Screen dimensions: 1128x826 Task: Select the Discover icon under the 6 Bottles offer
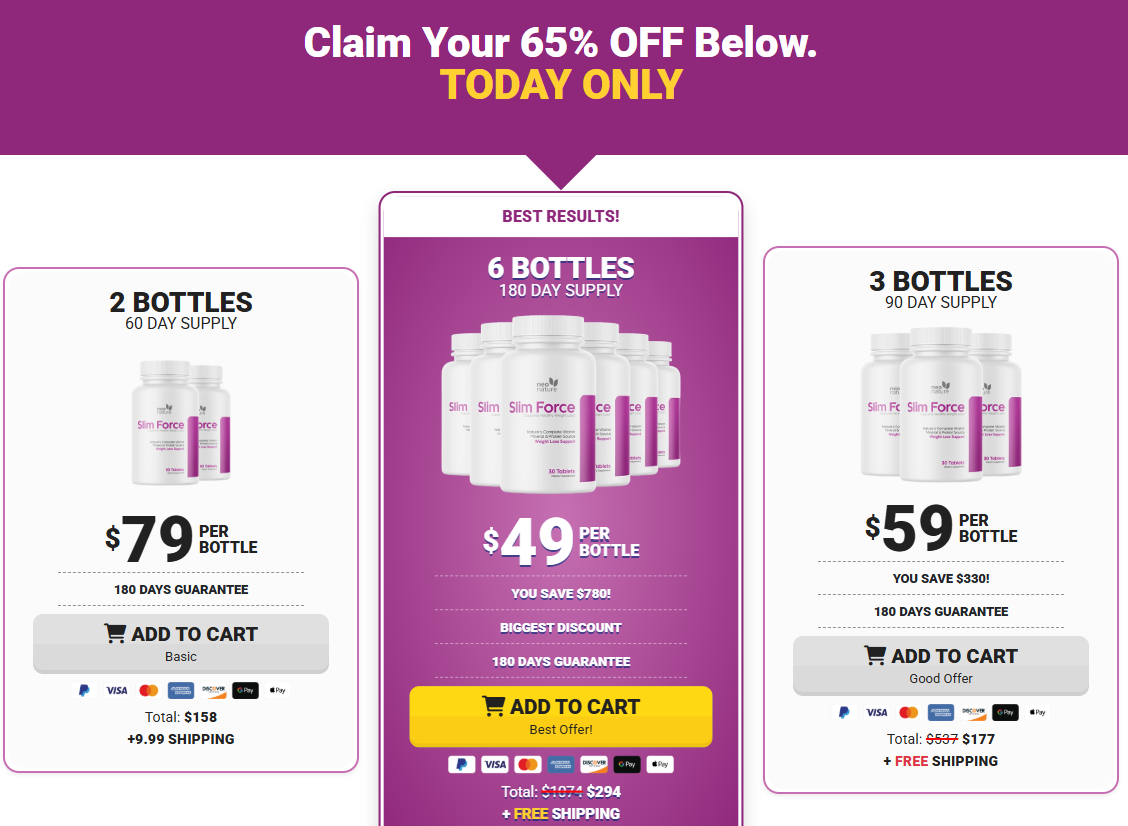pyautogui.click(x=593, y=764)
